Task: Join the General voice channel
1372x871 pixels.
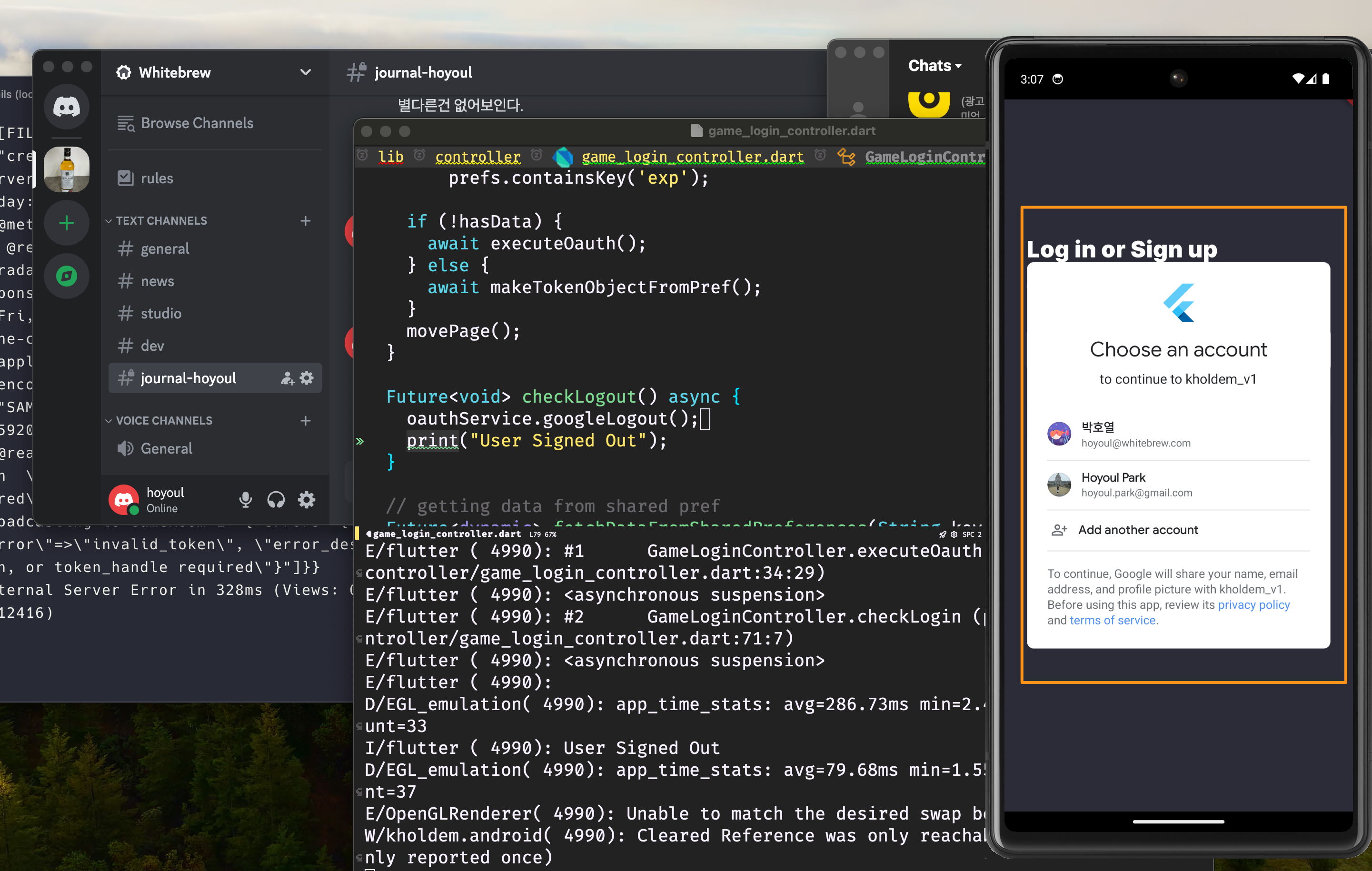Action: coord(166,448)
